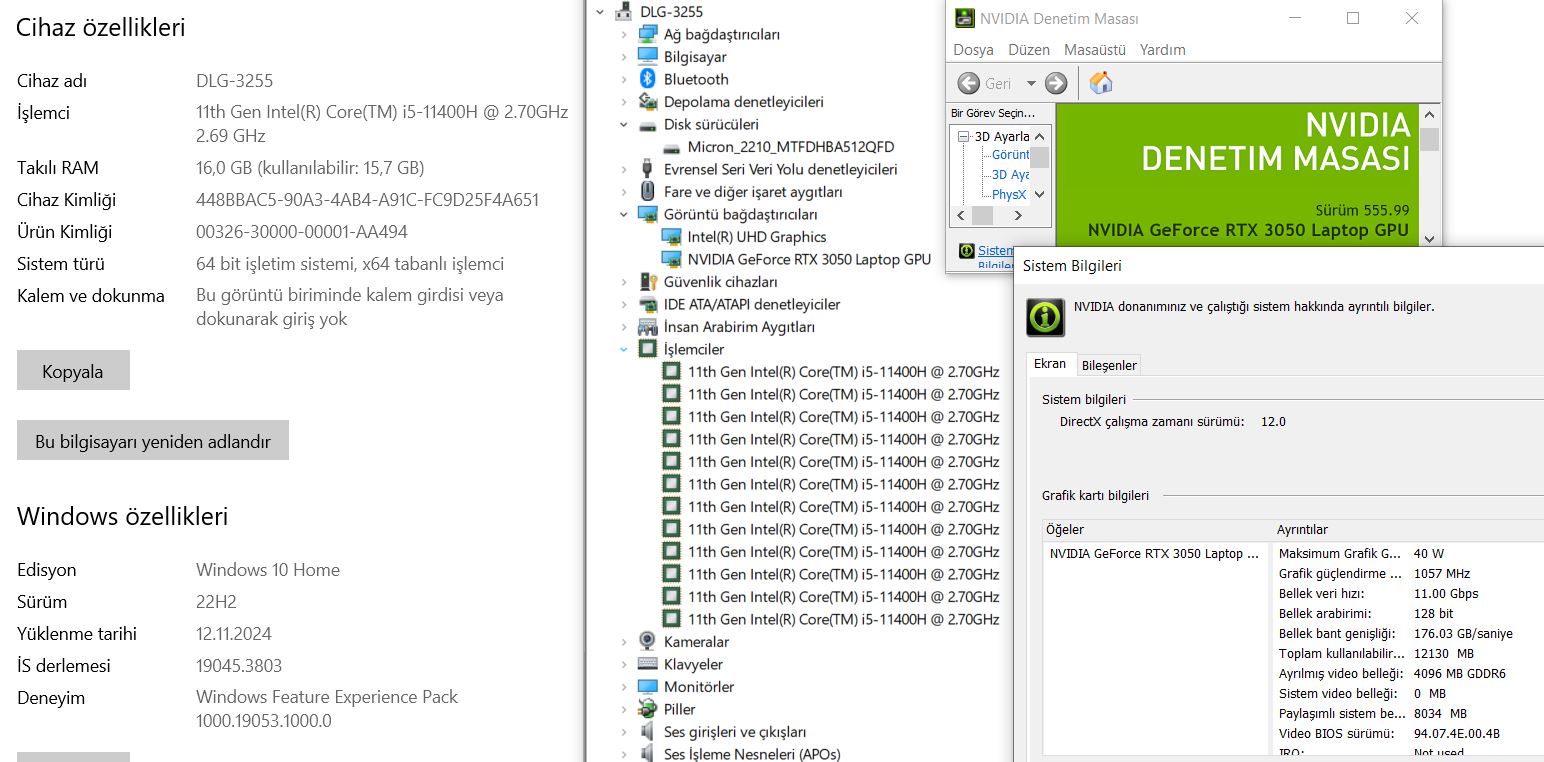
Task: Click the Bluetooth device category icon
Action: 647,79
